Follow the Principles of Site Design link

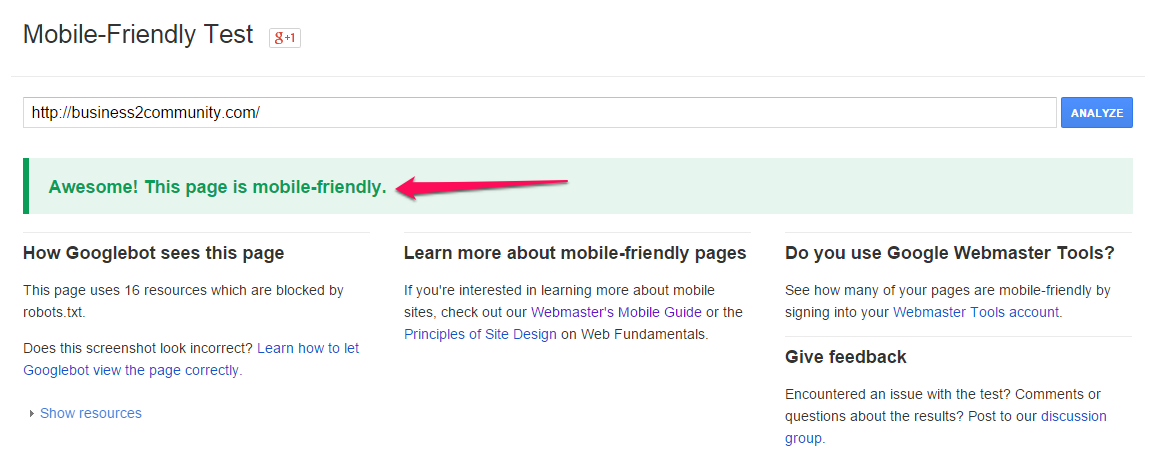click(x=480, y=334)
